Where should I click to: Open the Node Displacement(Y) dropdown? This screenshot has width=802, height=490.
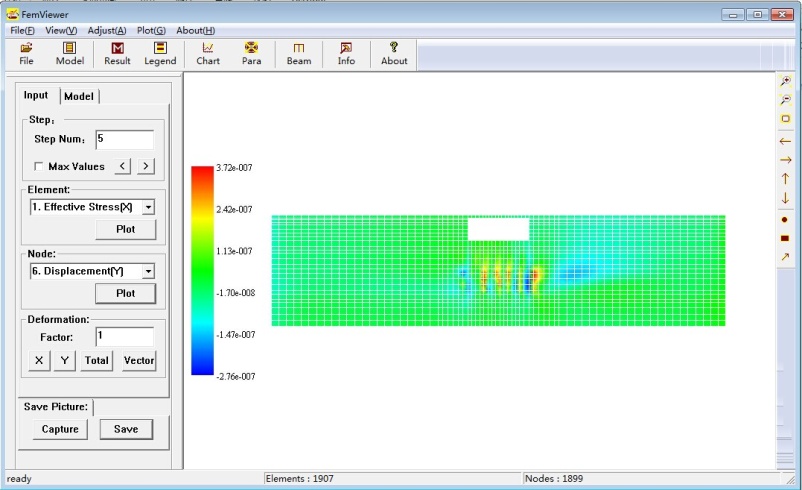tap(148, 271)
